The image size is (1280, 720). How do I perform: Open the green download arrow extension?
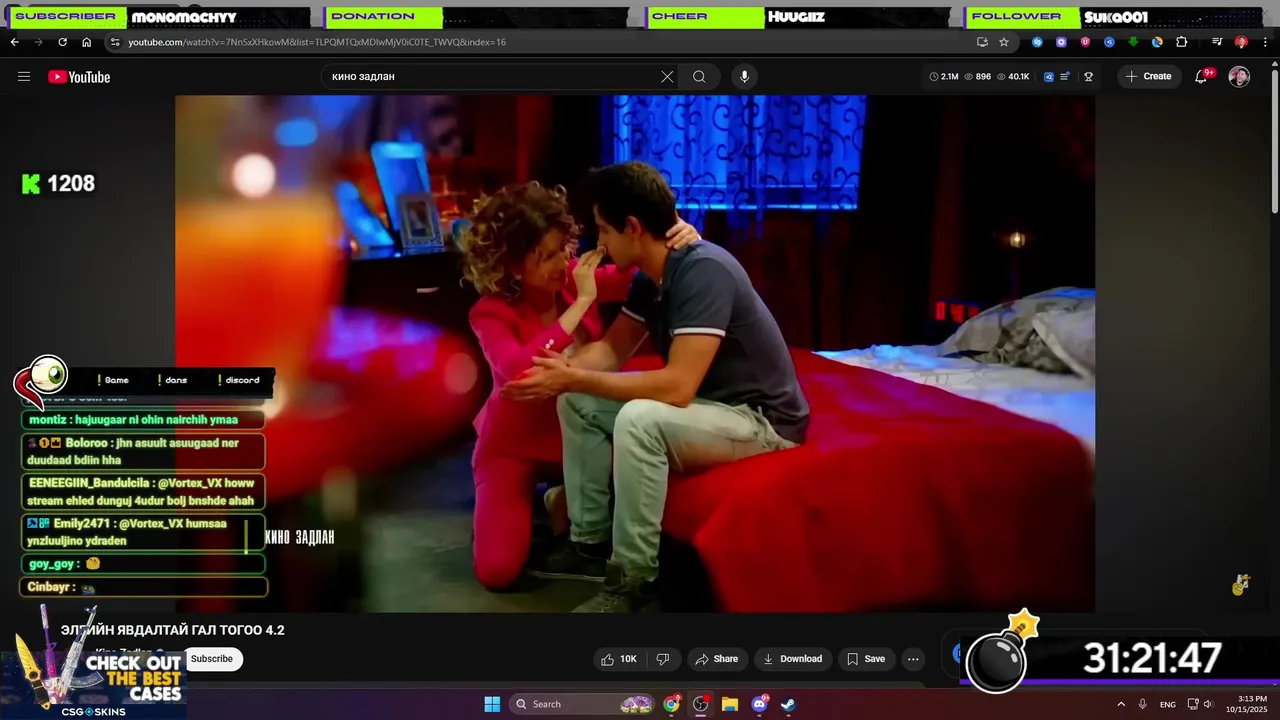(x=1133, y=42)
